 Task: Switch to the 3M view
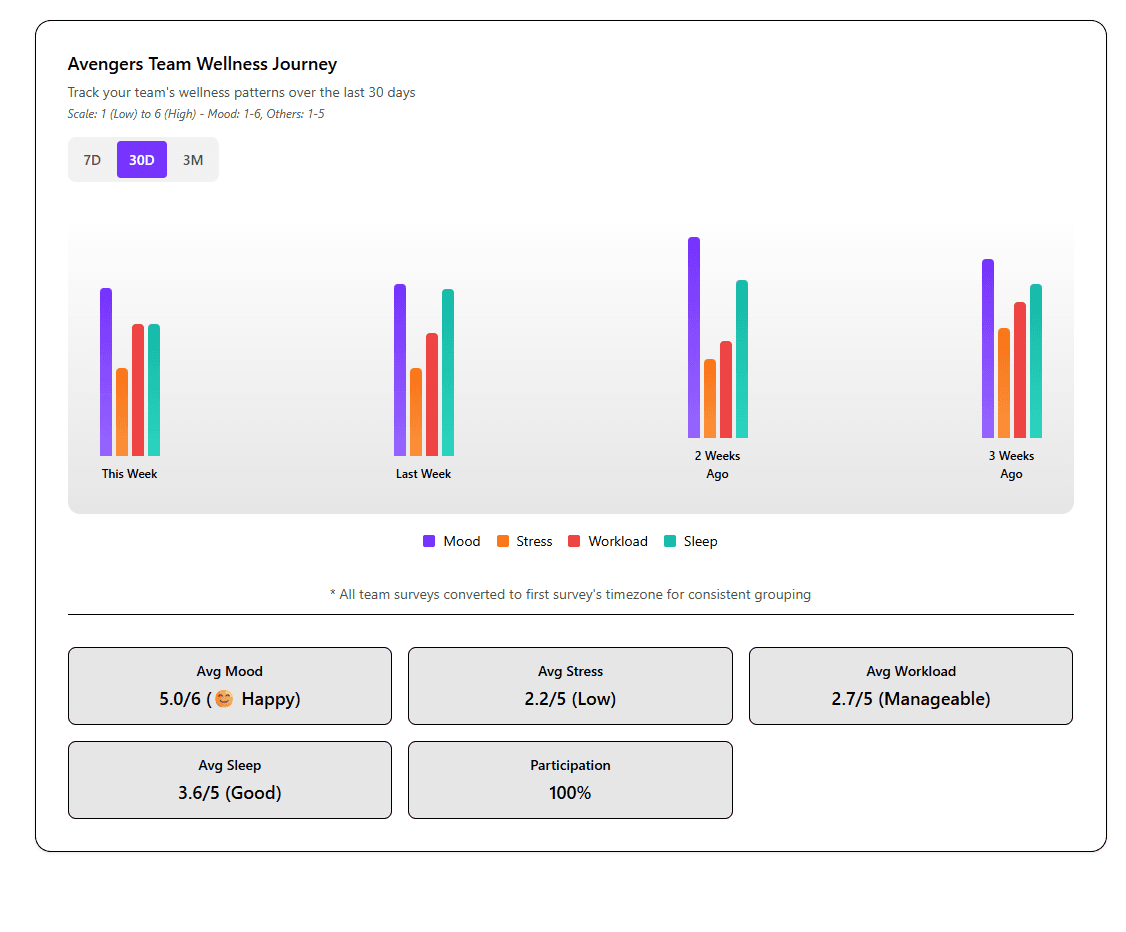193,159
